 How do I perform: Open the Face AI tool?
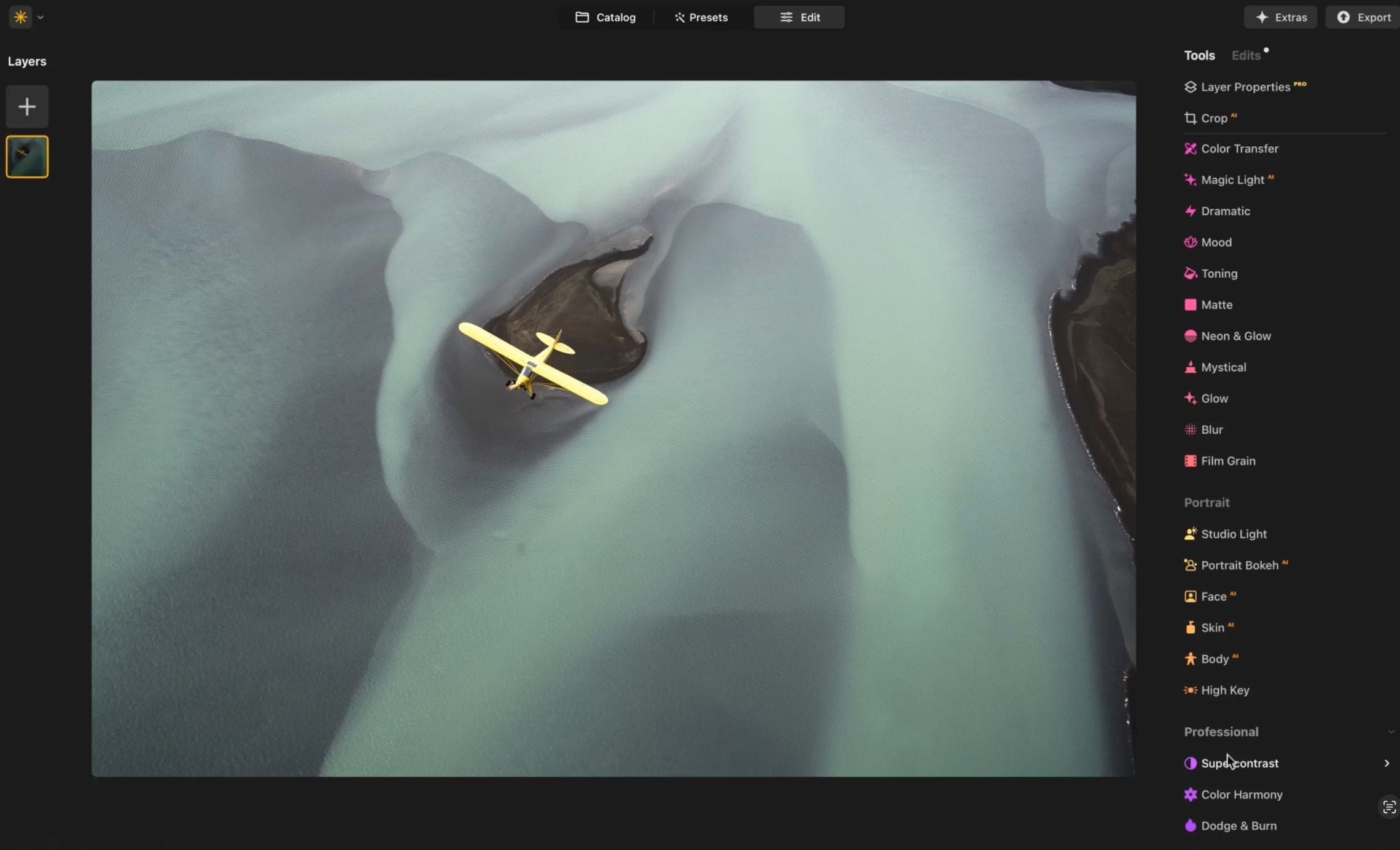(1210, 597)
